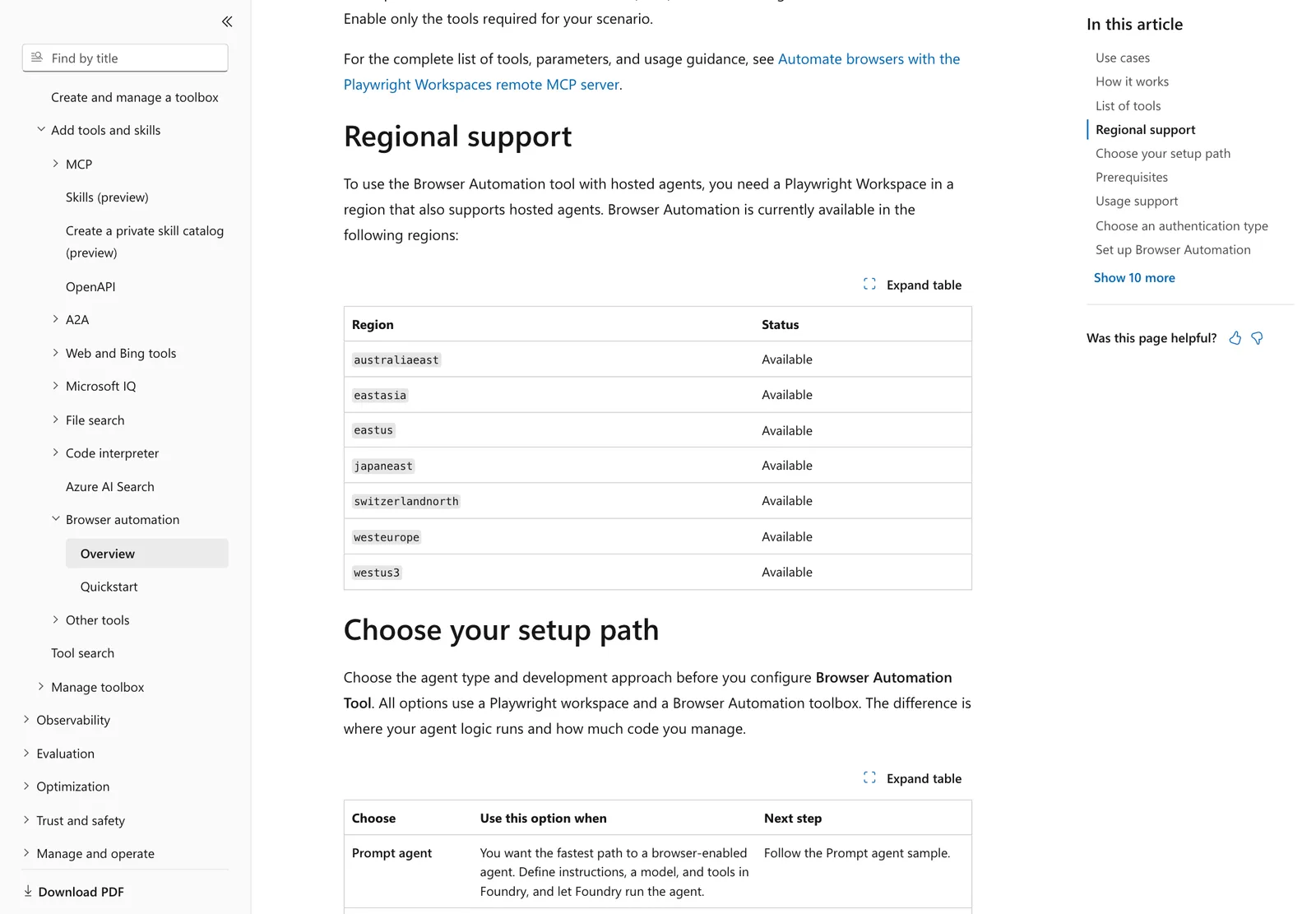The width and height of the screenshot is (1316, 914).
Task: Jump to Choose an authentication type section
Action: (x=1181, y=225)
